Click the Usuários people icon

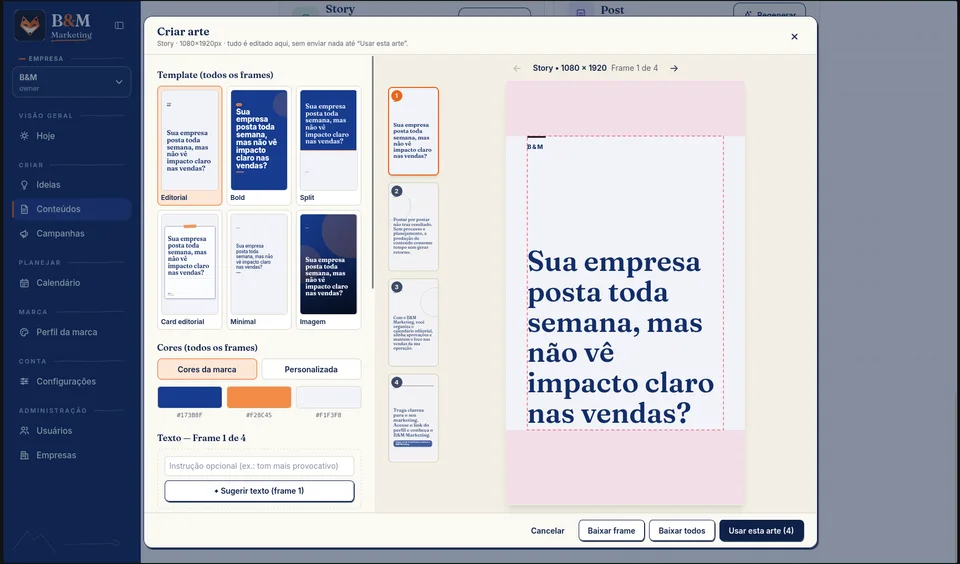pos(24,431)
